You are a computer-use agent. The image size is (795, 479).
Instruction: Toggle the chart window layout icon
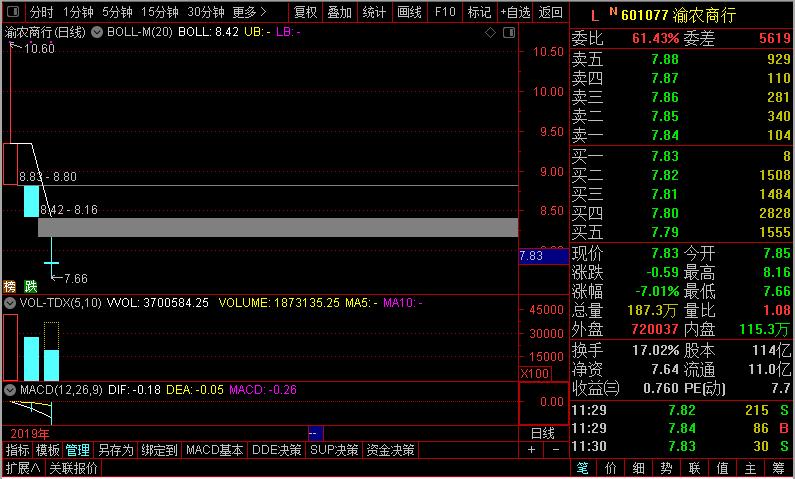click(509, 33)
